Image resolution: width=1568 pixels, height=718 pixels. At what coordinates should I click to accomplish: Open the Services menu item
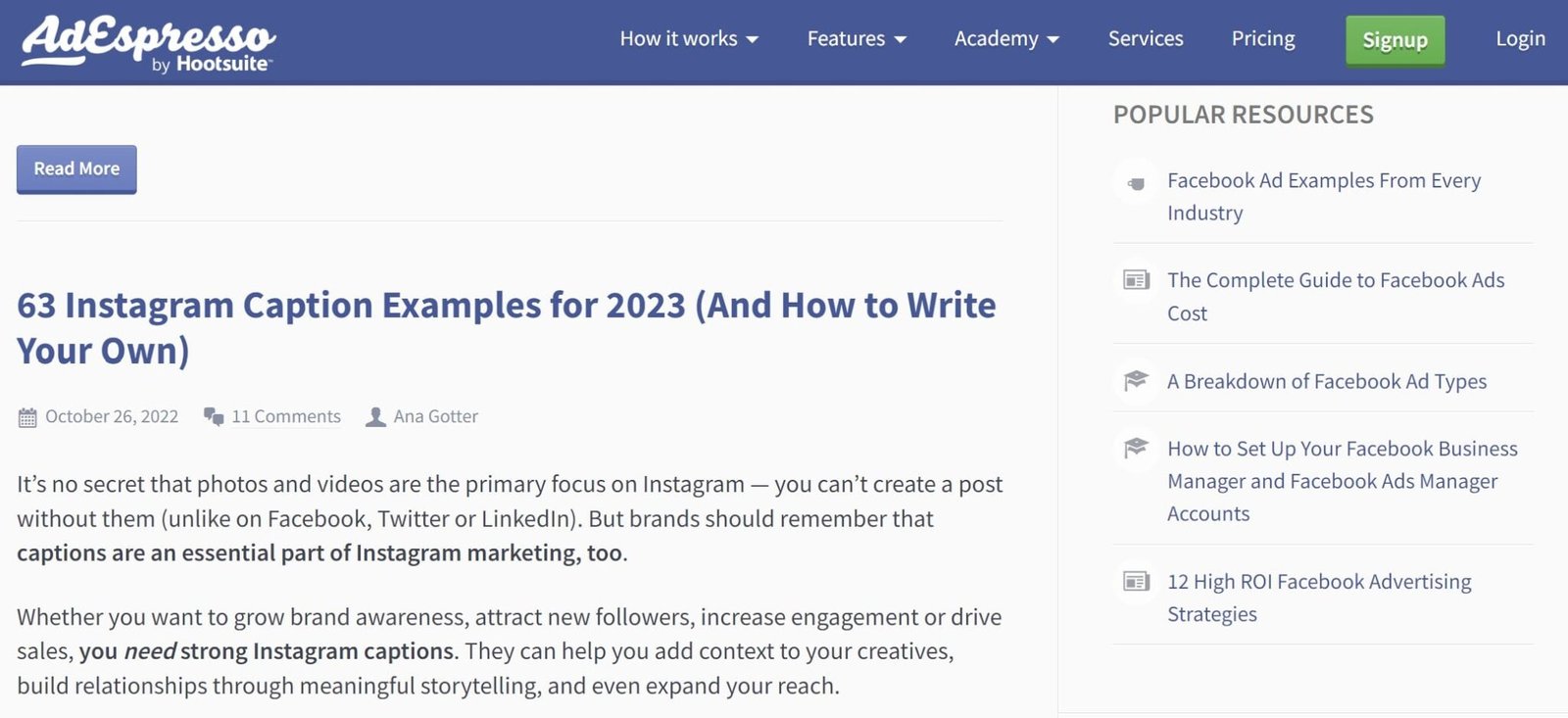pyautogui.click(x=1145, y=38)
